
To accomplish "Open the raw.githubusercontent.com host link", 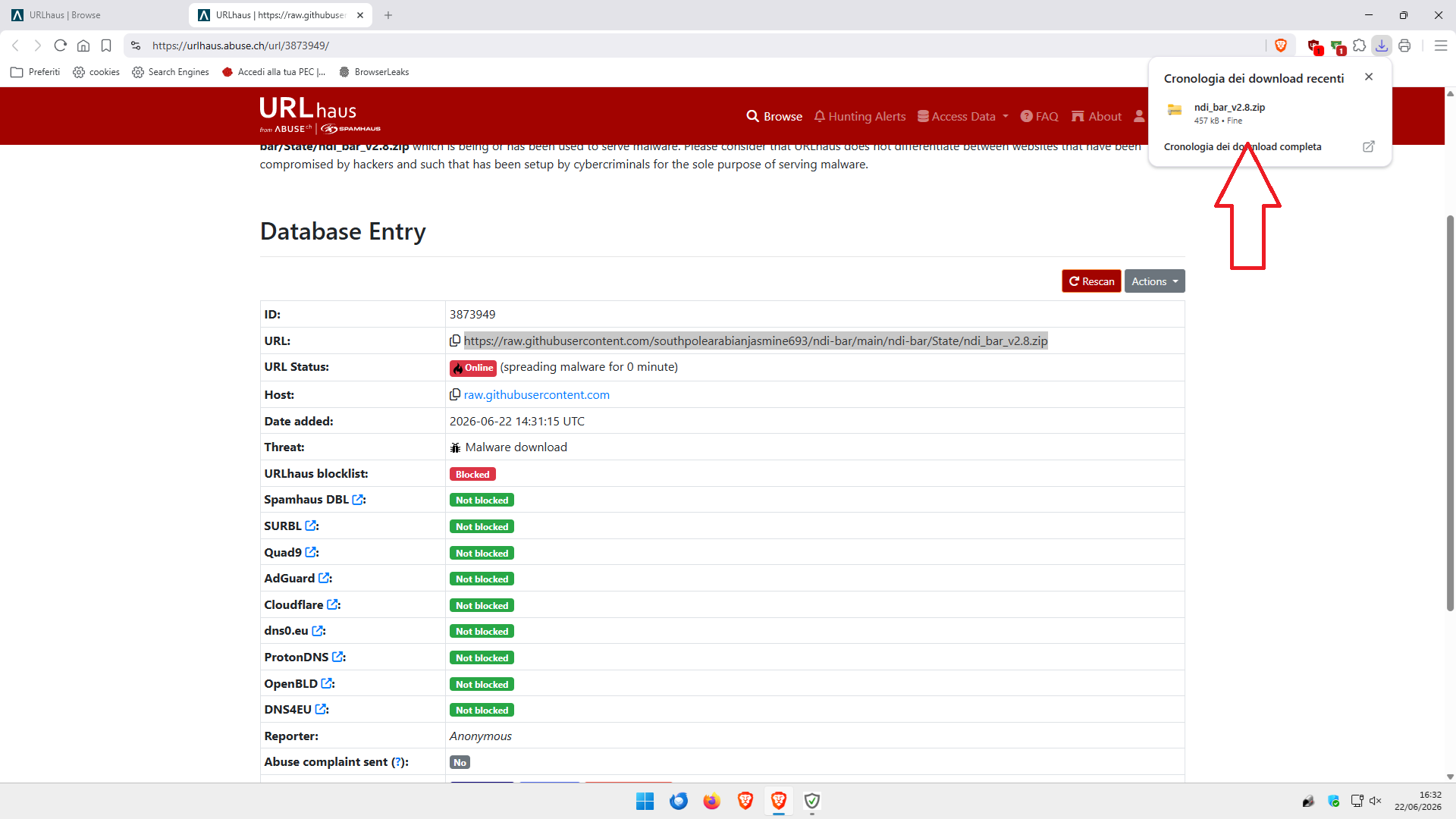I will [537, 394].
